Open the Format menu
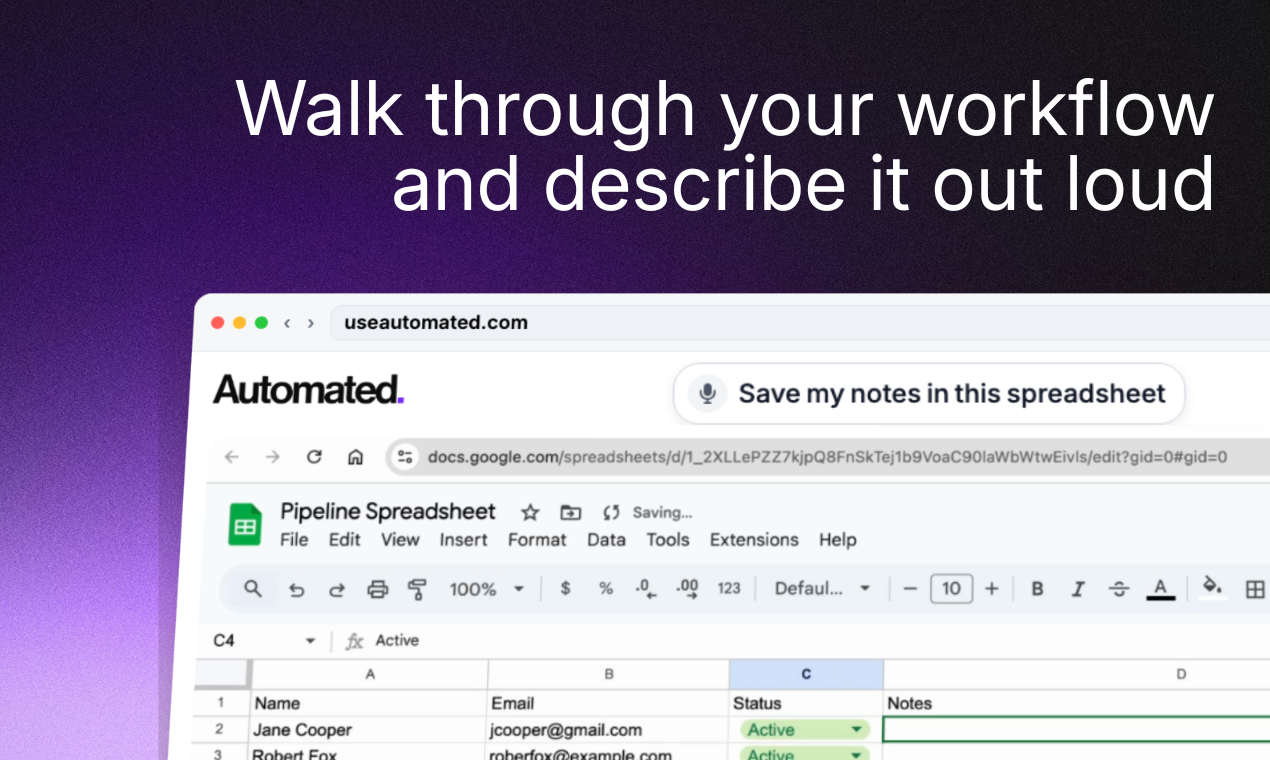Viewport: 1270px width, 760px height. point(536,539)
